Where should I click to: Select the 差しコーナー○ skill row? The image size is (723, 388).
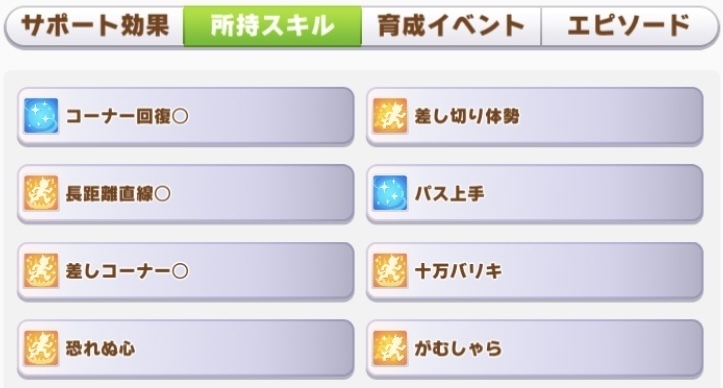tap(186, 271)
